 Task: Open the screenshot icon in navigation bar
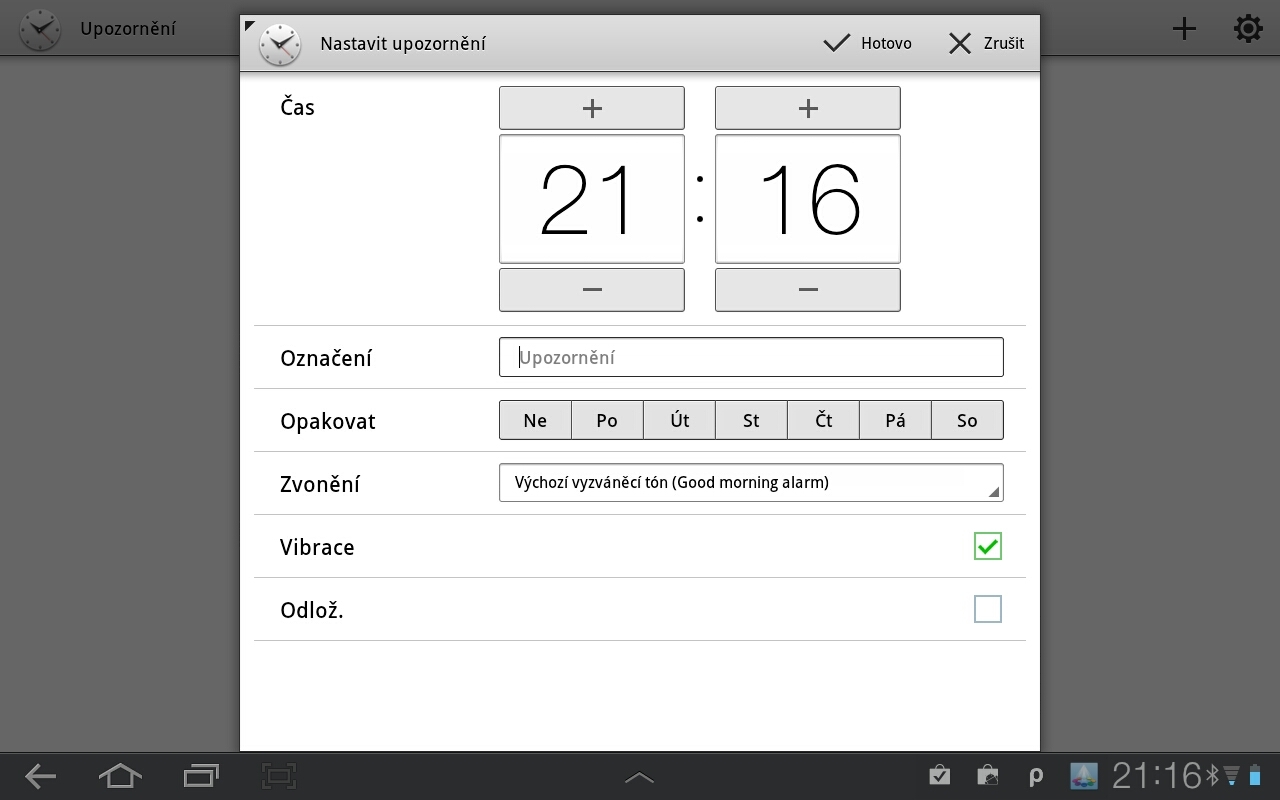[278, 776]
